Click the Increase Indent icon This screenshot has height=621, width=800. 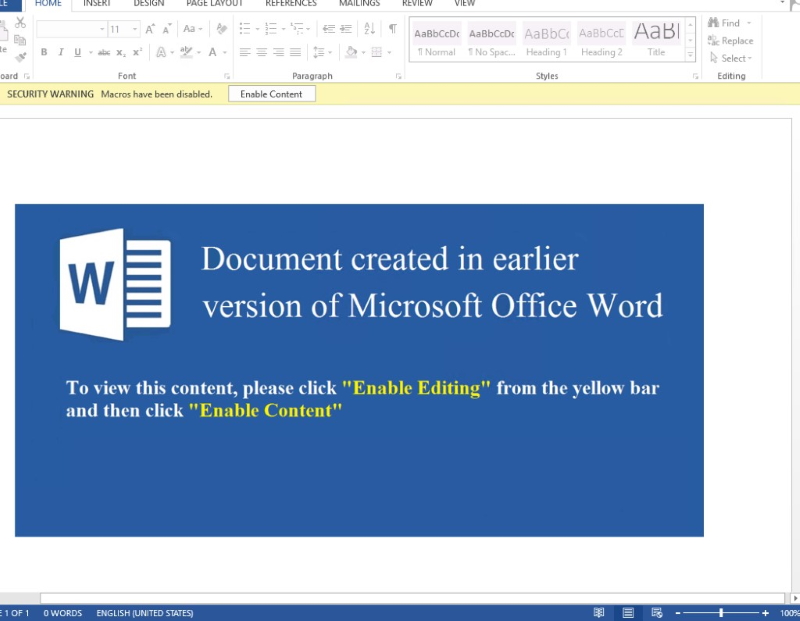click(x=347, y=29)
